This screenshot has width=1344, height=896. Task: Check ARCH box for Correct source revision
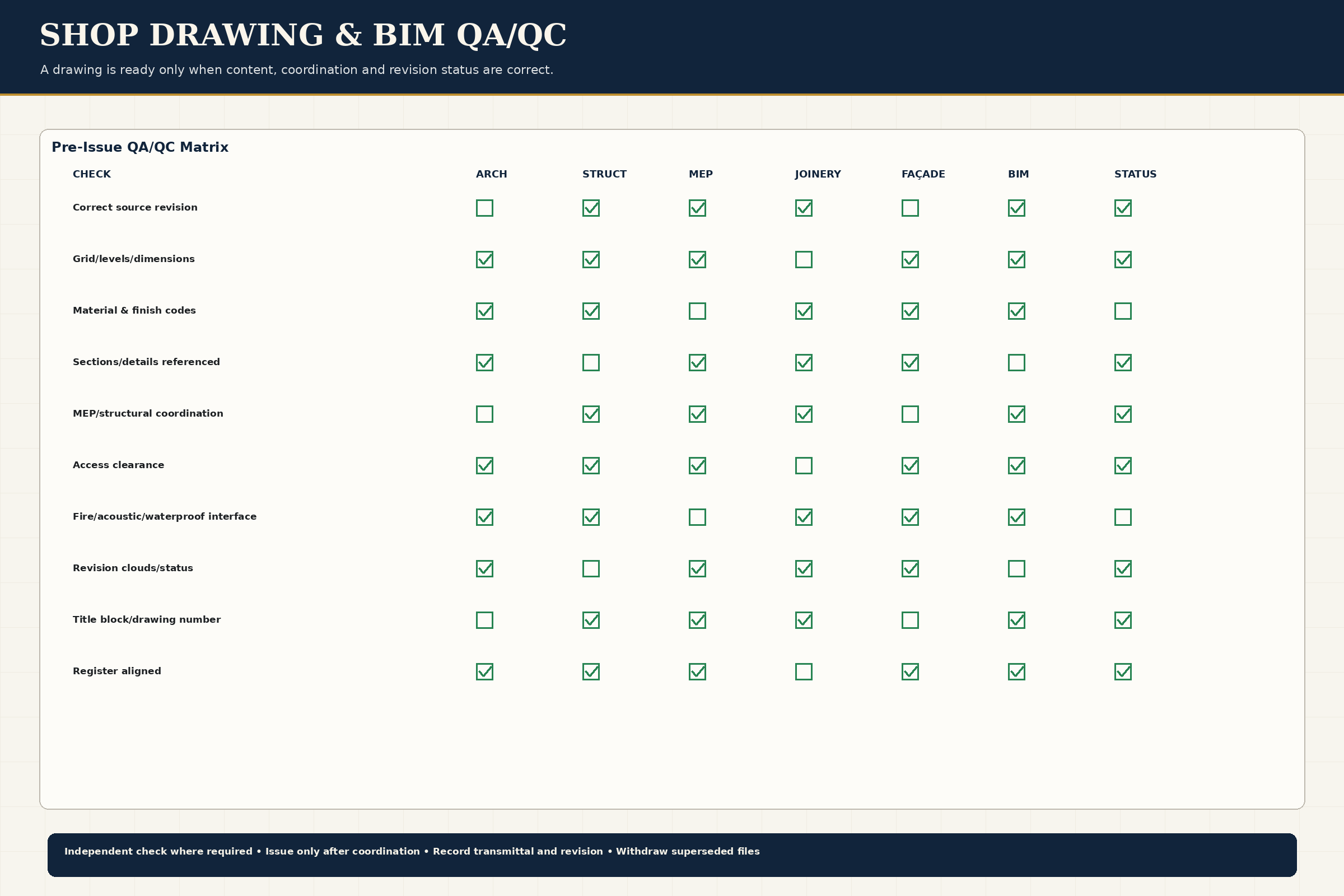tap(484, 208)
